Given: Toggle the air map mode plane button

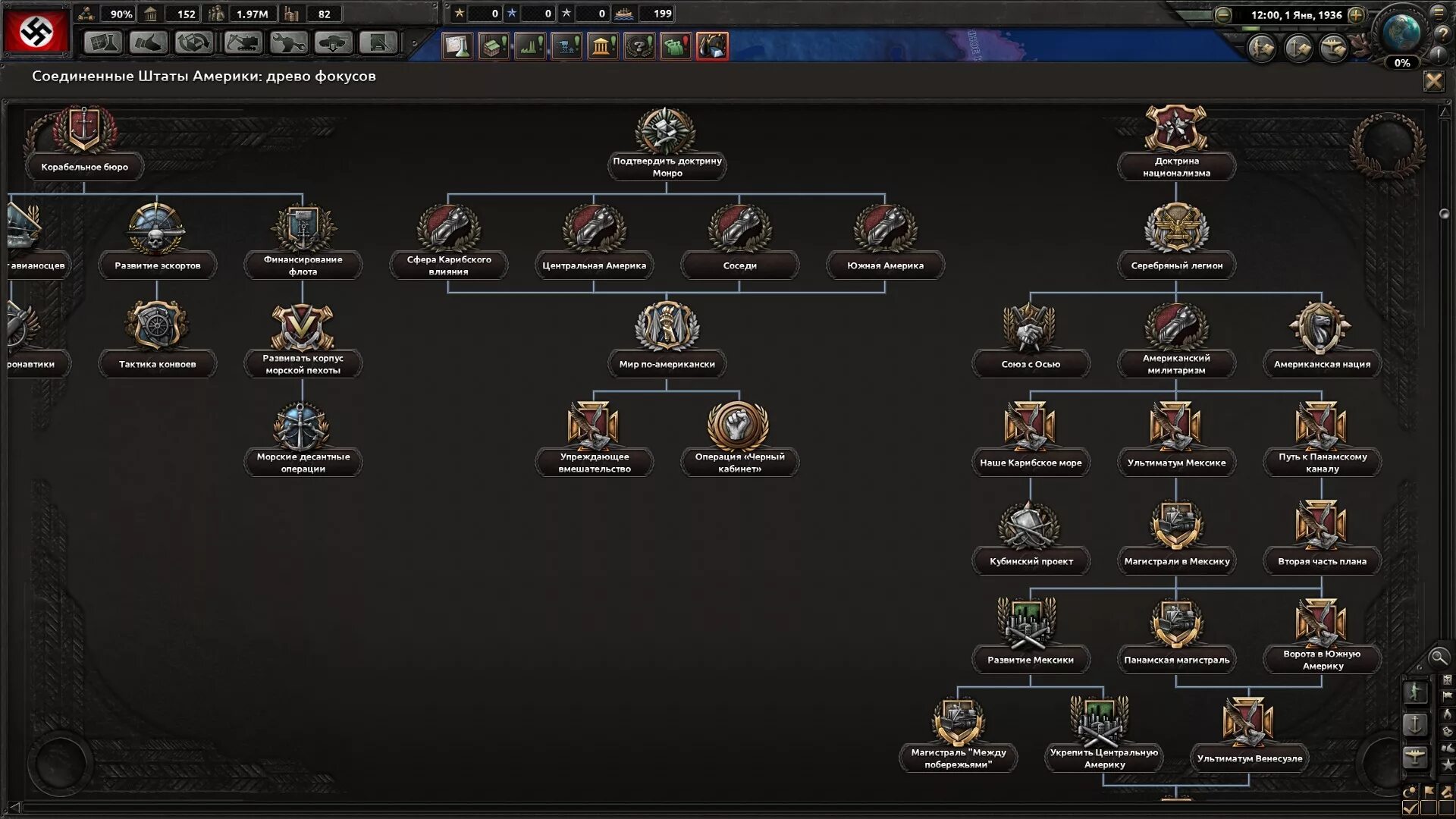Looking at the screenshot, I should click(x=1415, y=756).
